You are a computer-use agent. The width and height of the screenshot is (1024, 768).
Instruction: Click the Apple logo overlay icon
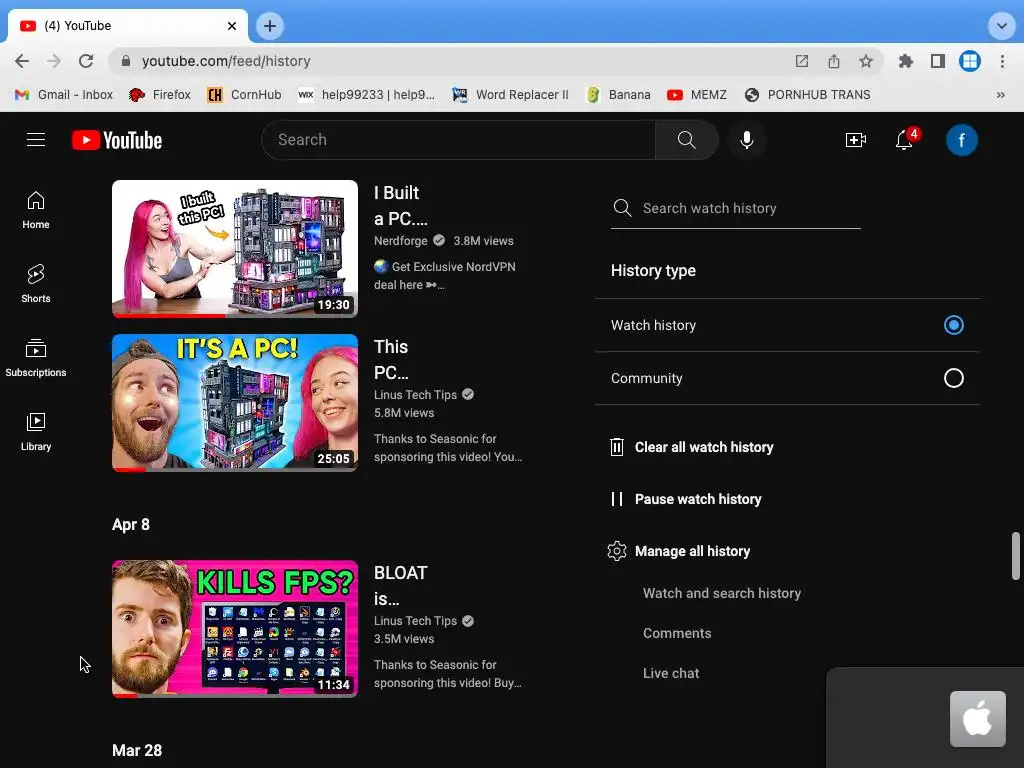(x=978, y=718)
